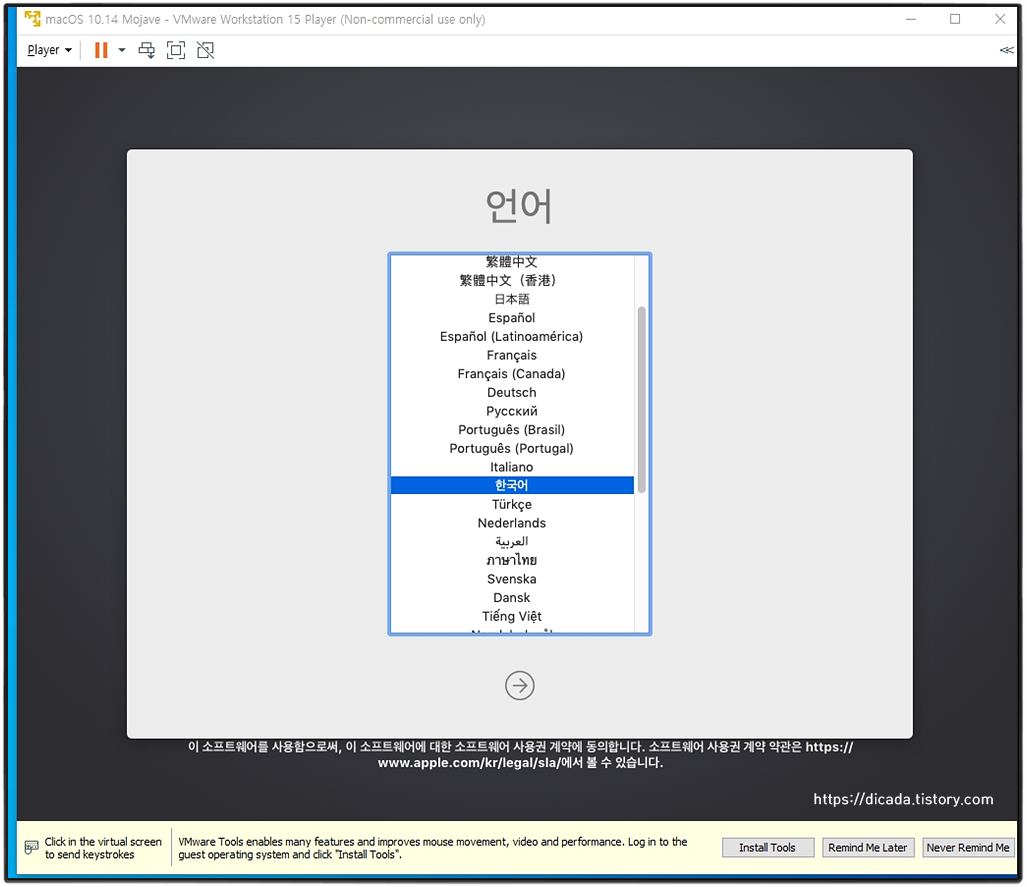
Task: Select Deutsch language
Action: tap(512, 392)
